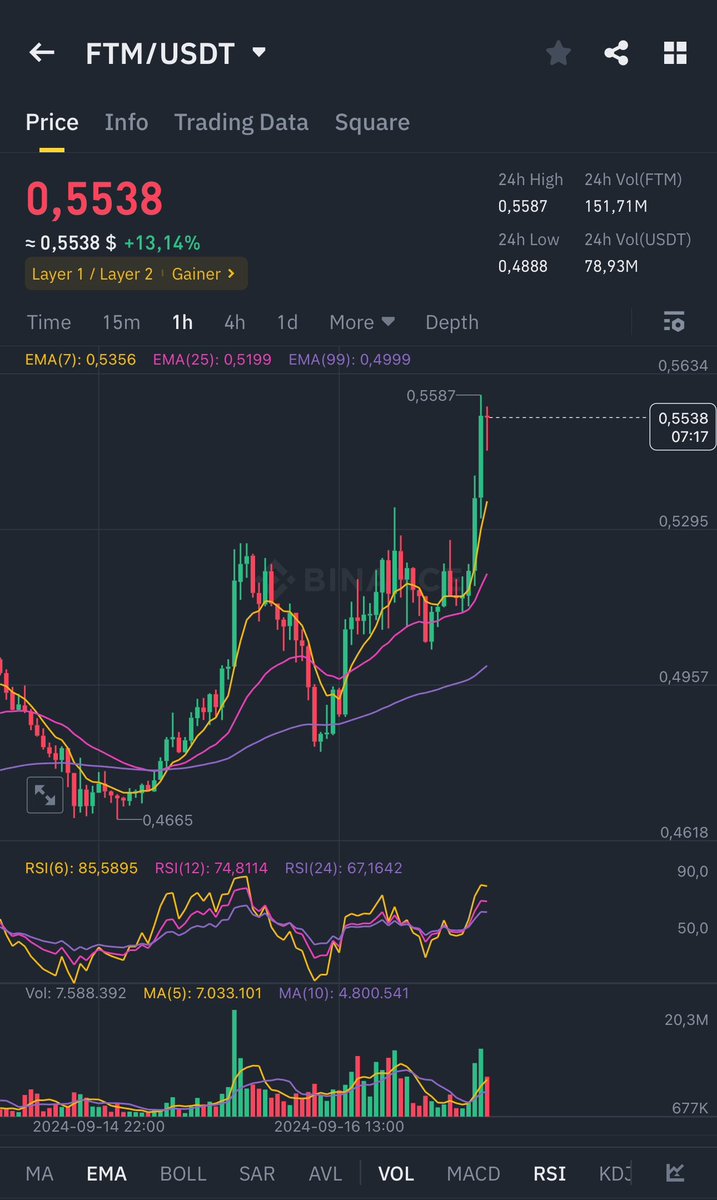The image size is (717, 1200).
Task: Toggle the MACD sub-indicator
Action: [x=473, y=1174]
